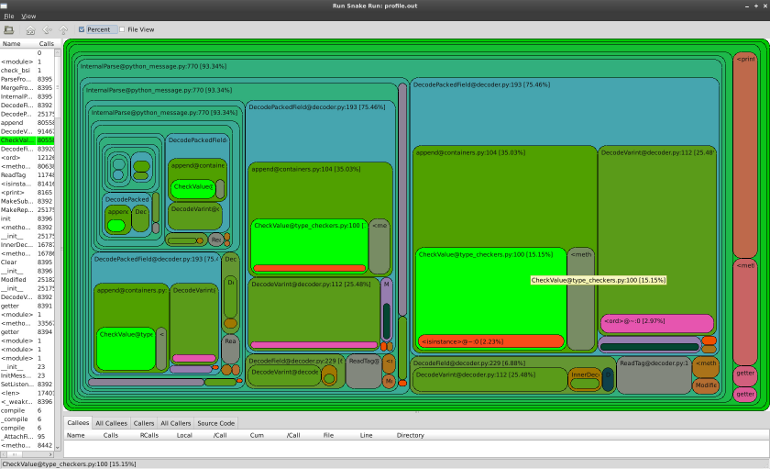770x469 pixels.
Task: Open the File menu
Action: 9,16
